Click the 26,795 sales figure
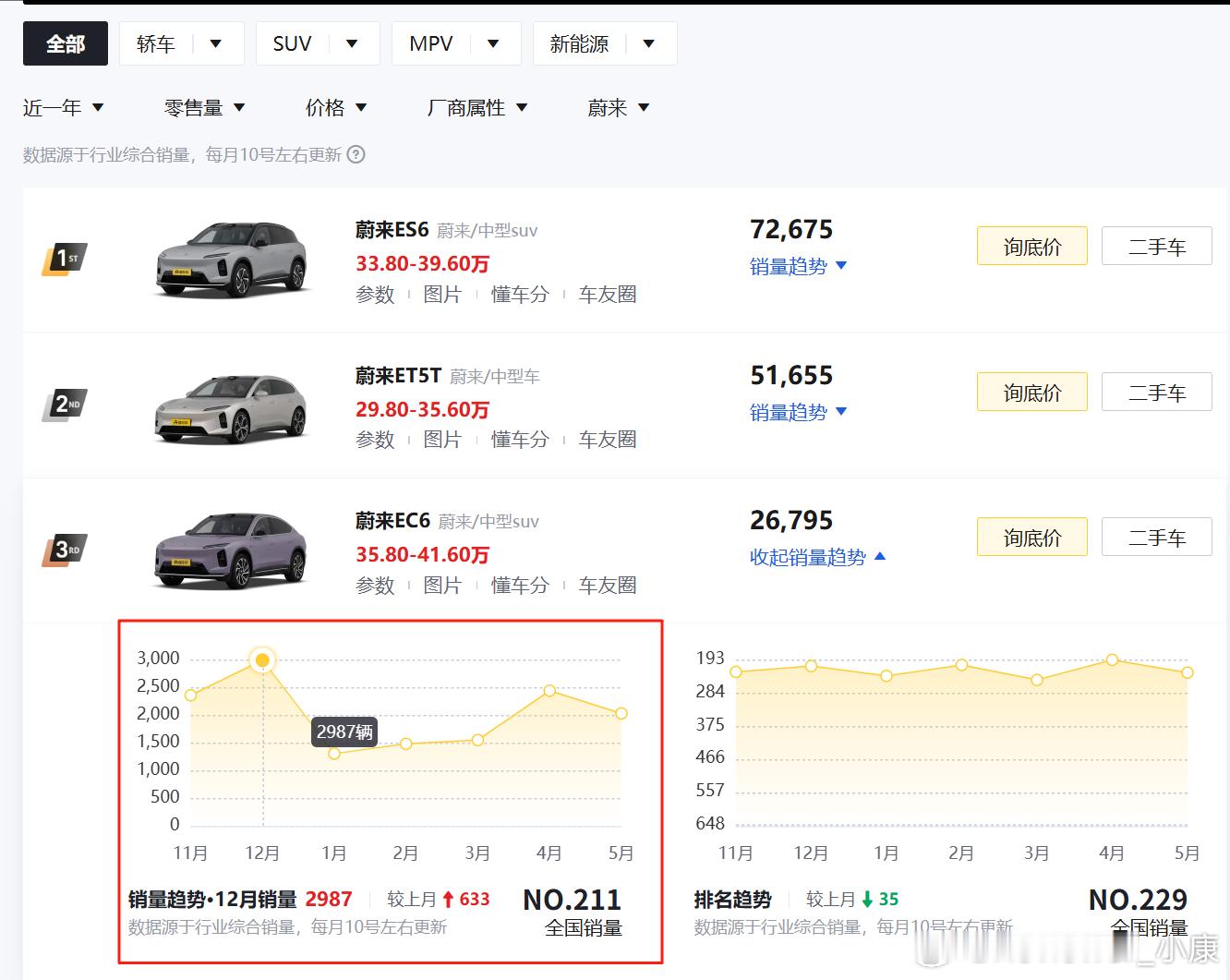 (x=791, y=520)
